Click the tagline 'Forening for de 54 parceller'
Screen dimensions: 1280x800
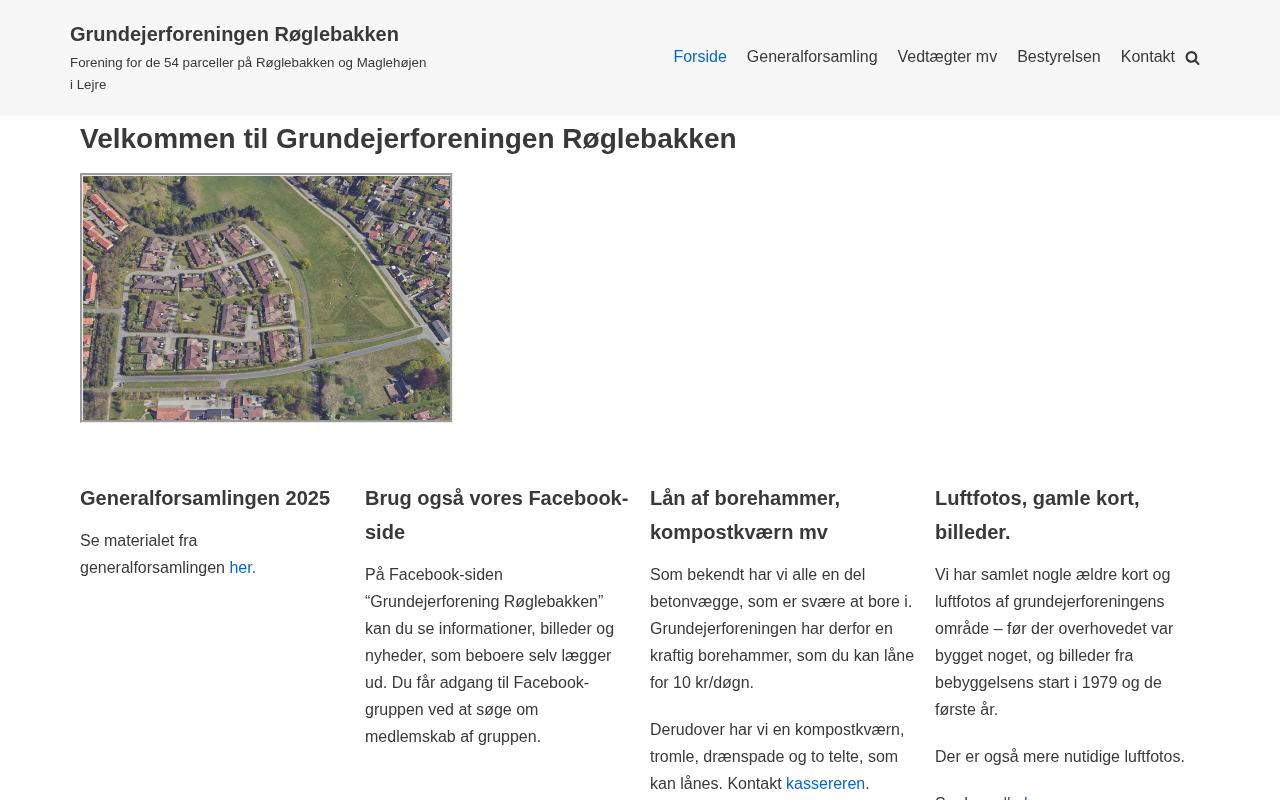[x=248, y=74]
